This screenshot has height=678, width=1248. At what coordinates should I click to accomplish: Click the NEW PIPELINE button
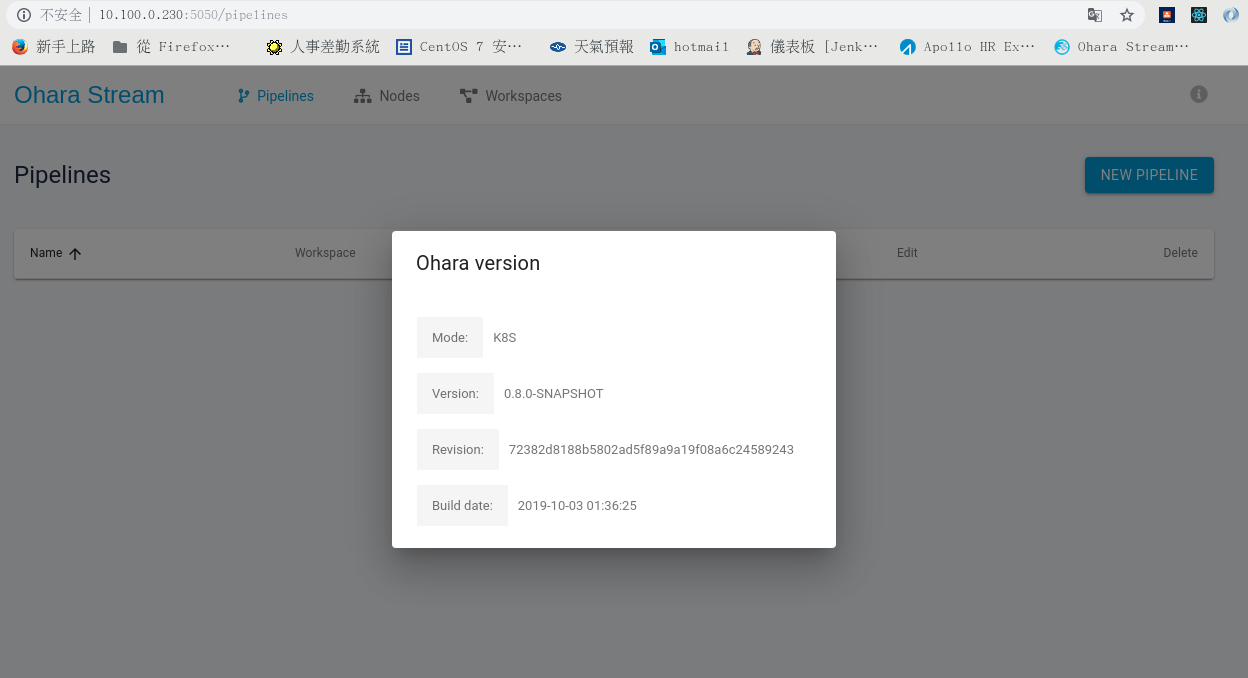click(1149, 175)
